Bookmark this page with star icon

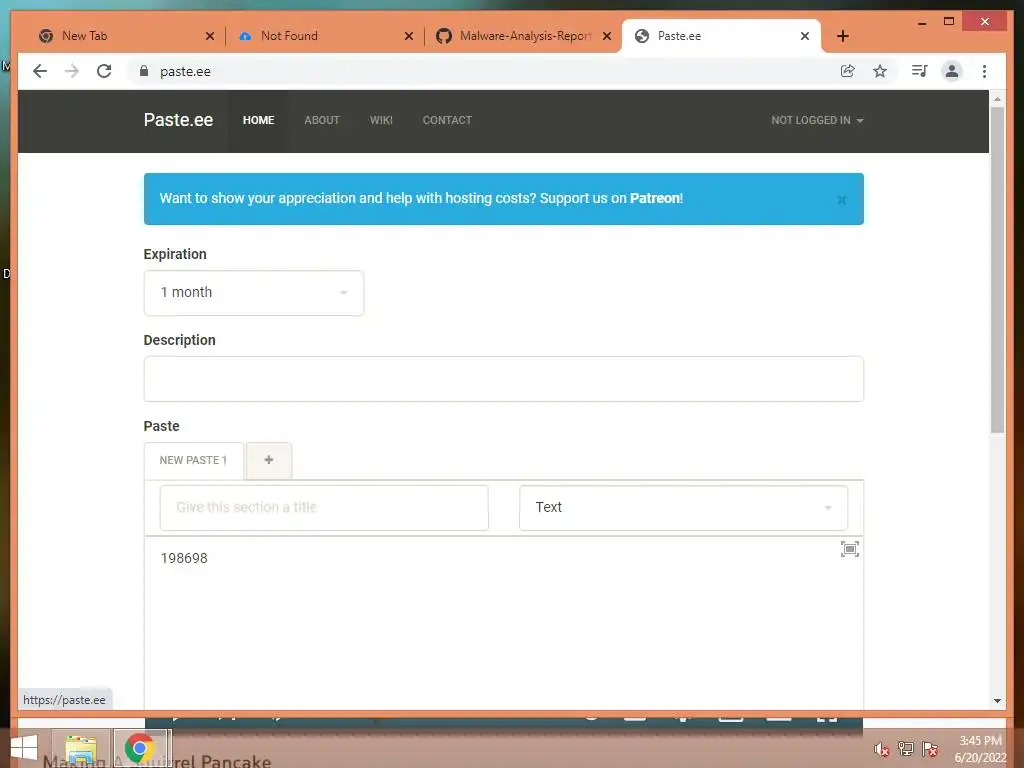tap(880, 71)
